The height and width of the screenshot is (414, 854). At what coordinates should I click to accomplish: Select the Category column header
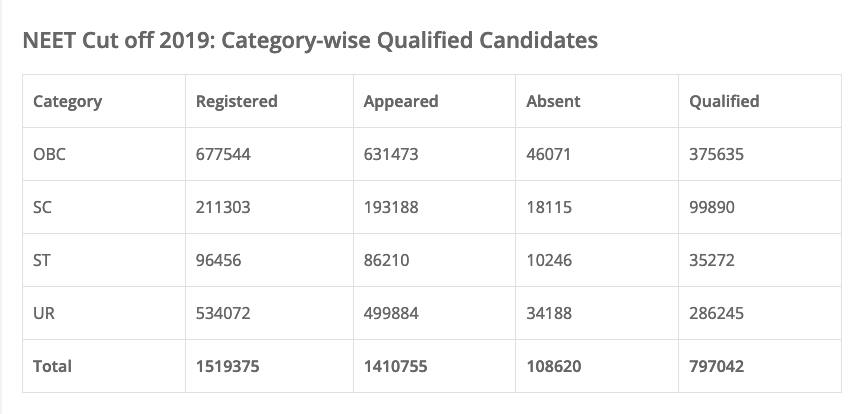click(x=67, y=101)
